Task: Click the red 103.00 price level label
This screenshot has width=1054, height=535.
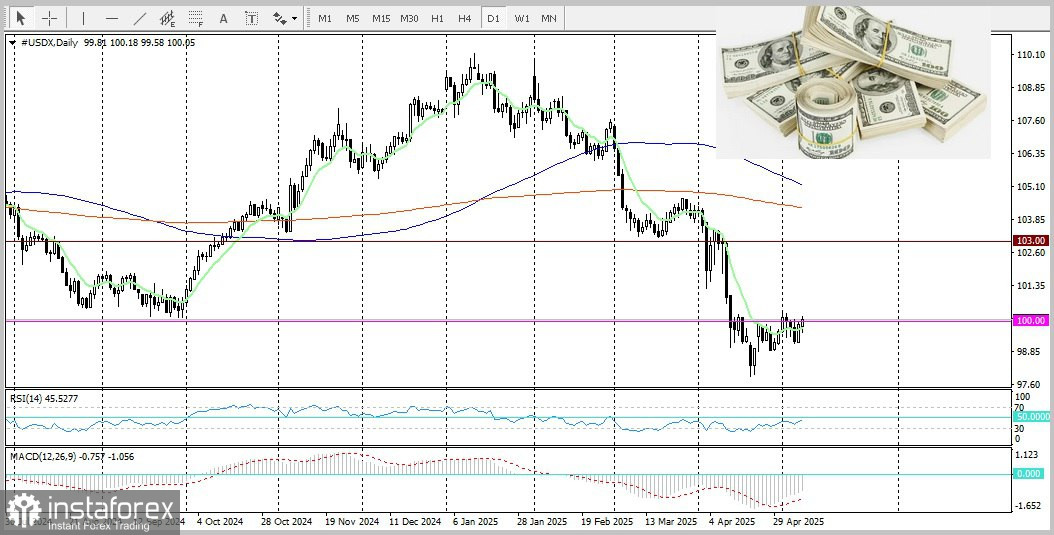Action: coord(1030,241)
